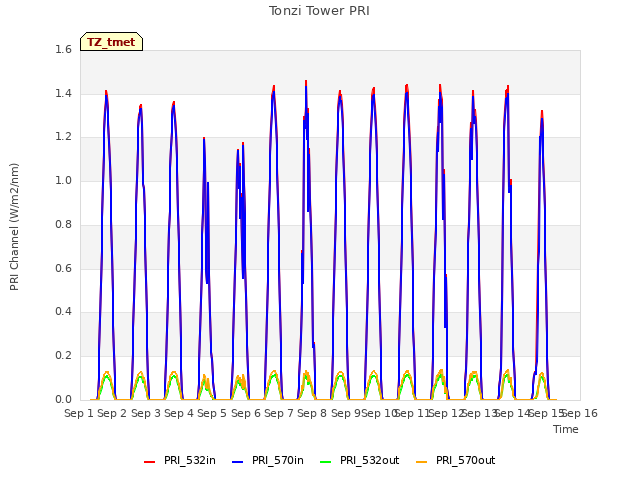Click the 1.4 y-axis tick label
Image resolution: width=640 pixels, height=480 pixels.
63,93
